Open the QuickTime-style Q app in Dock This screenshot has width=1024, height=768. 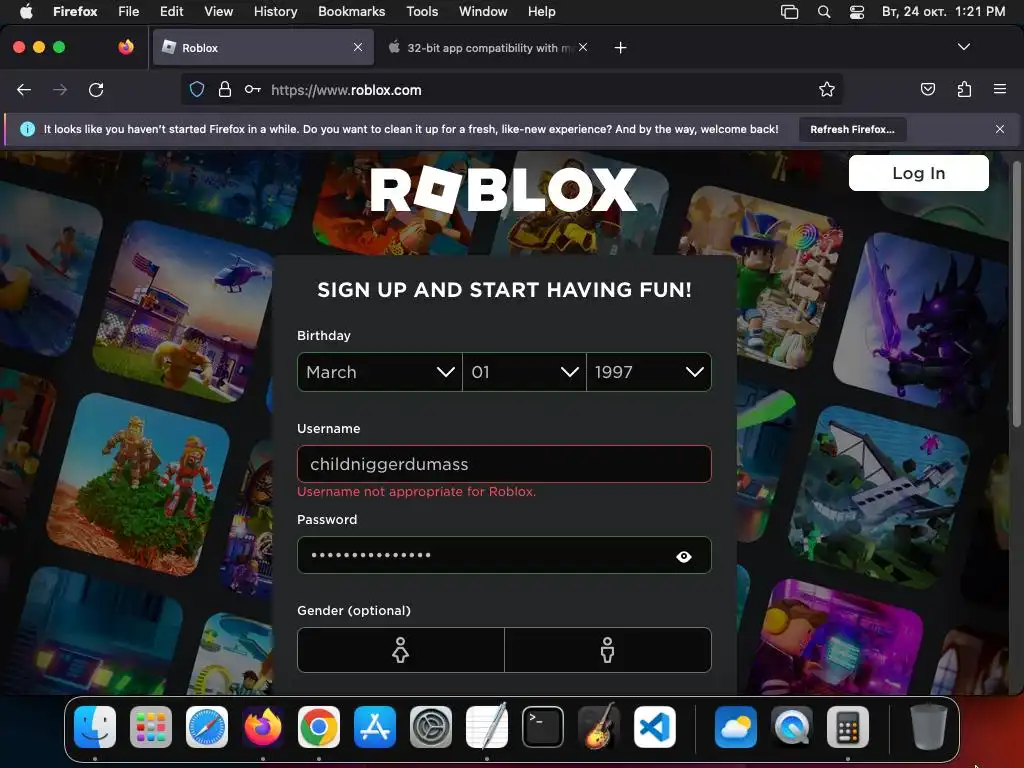pyautogui.click(x=792, y=727)
